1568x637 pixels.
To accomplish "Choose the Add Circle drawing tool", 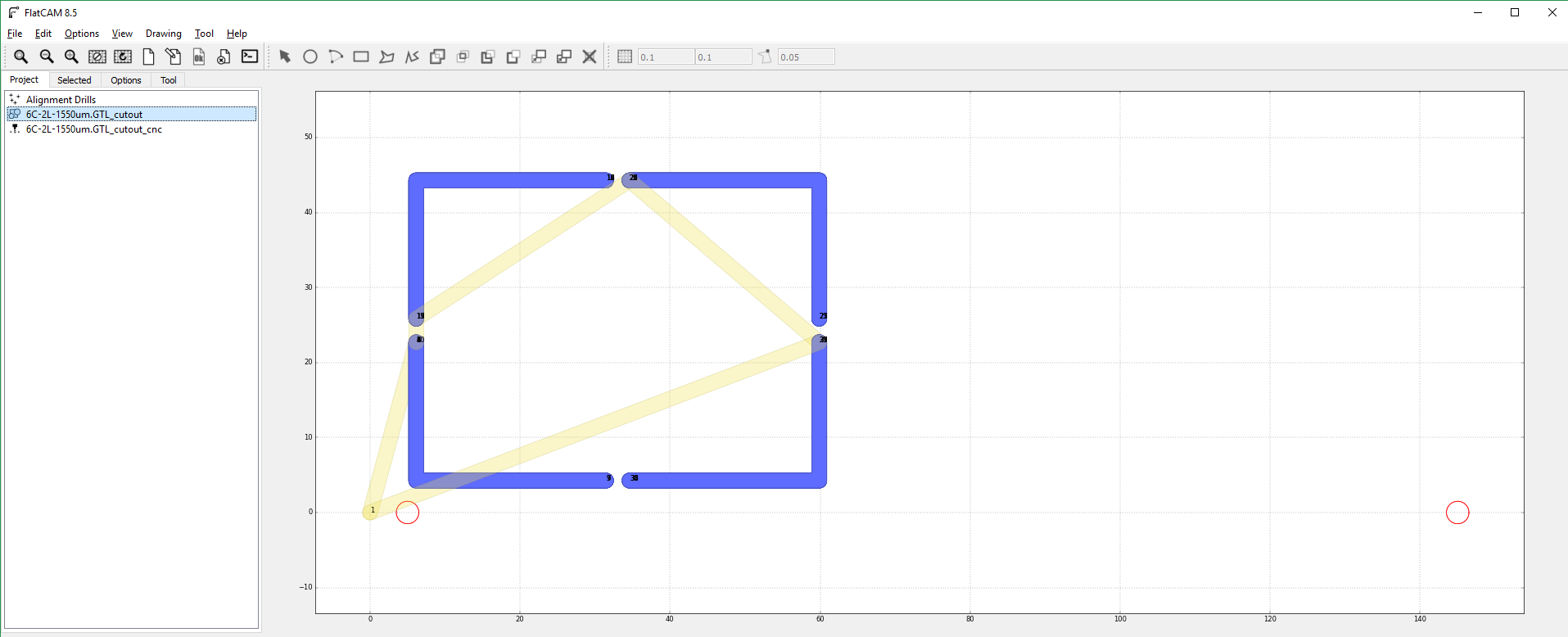I will click(x=310, y=56).
